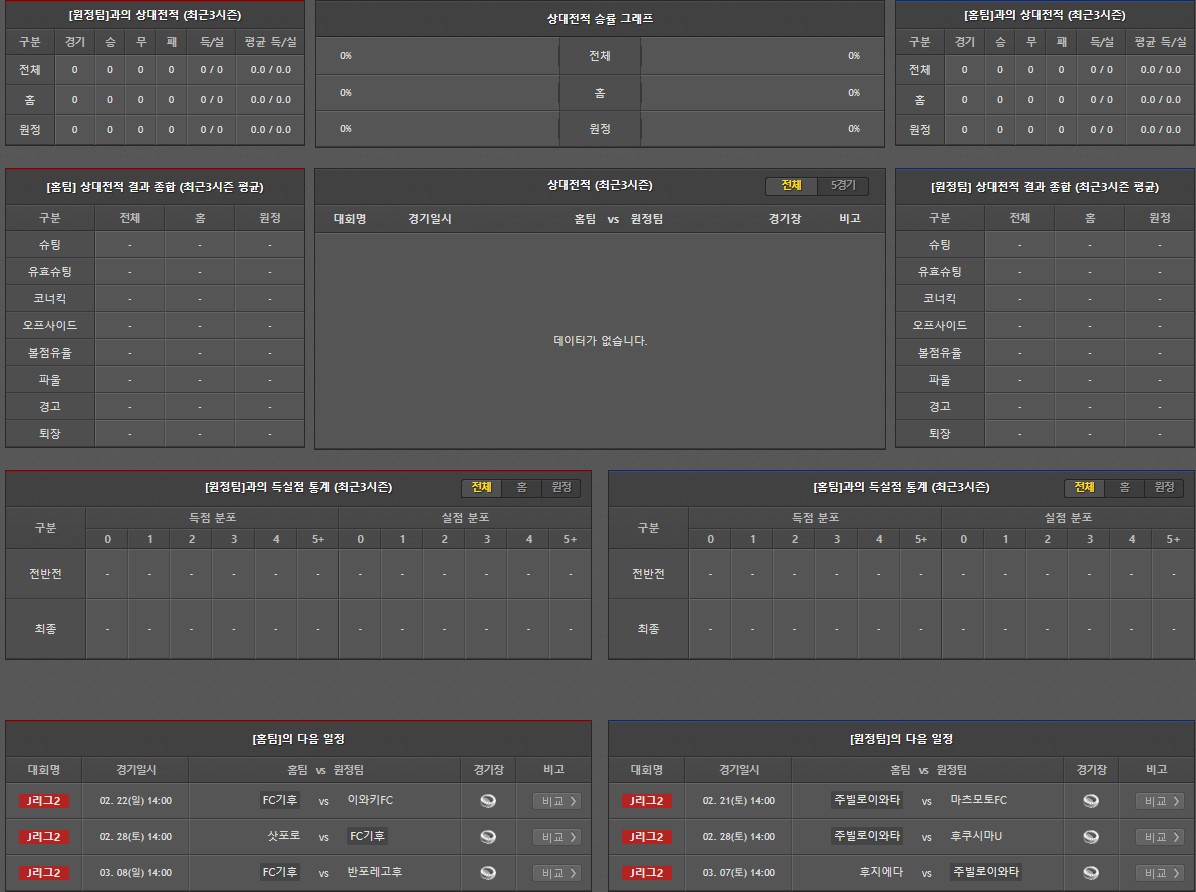Click stadium icon for FC기후 vs 반포레고후 match
Screen dimensions: 1196x892
point(488,872)
